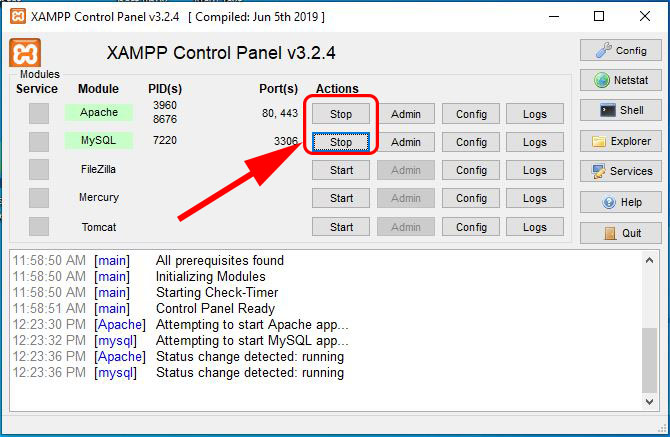The width and height of the screenshot is (670, 437).
Task: Click the large orange XAMPP logo
Action: coord(25,53)
